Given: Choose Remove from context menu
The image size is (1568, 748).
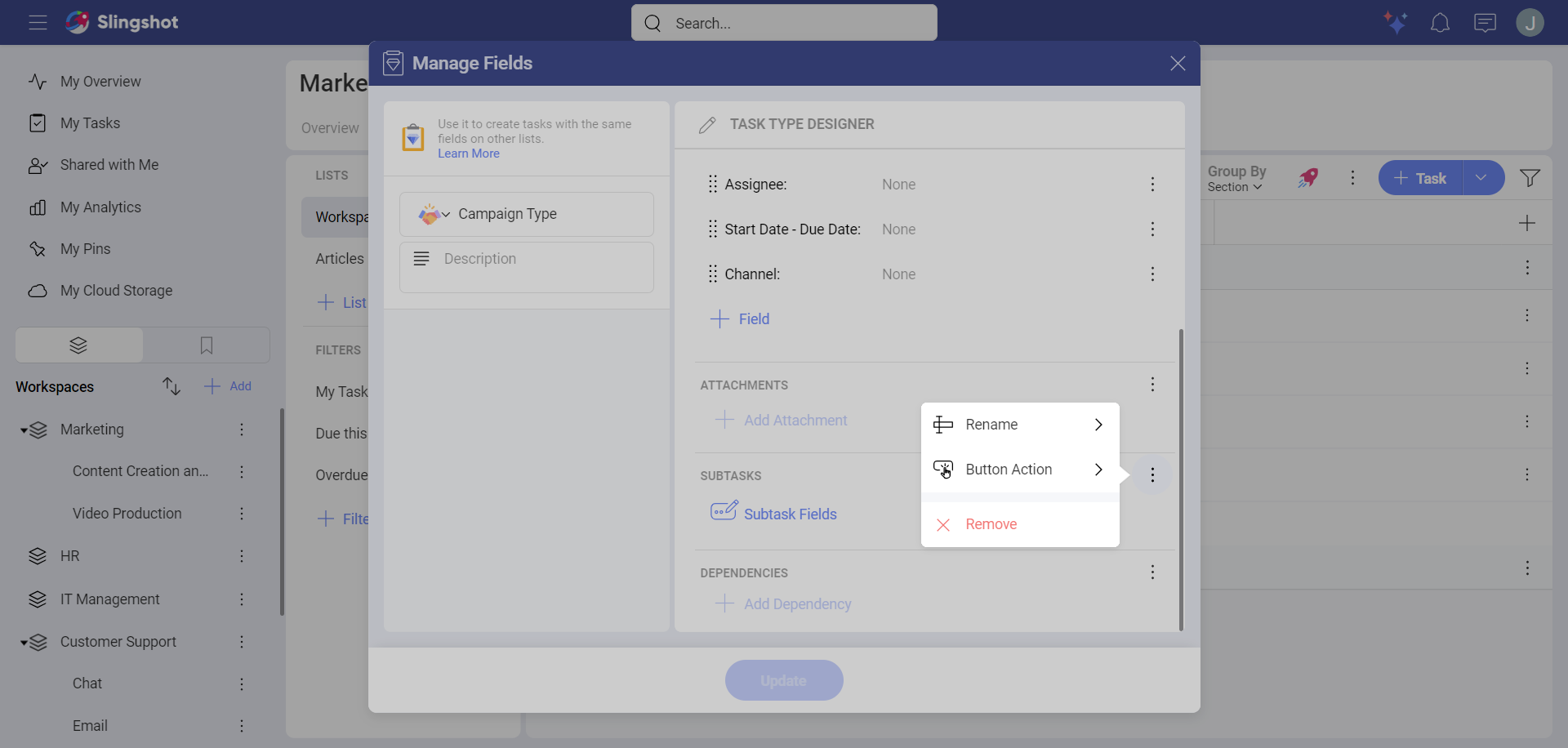Looking at the screenshot, I should [x=1020, y=524].
